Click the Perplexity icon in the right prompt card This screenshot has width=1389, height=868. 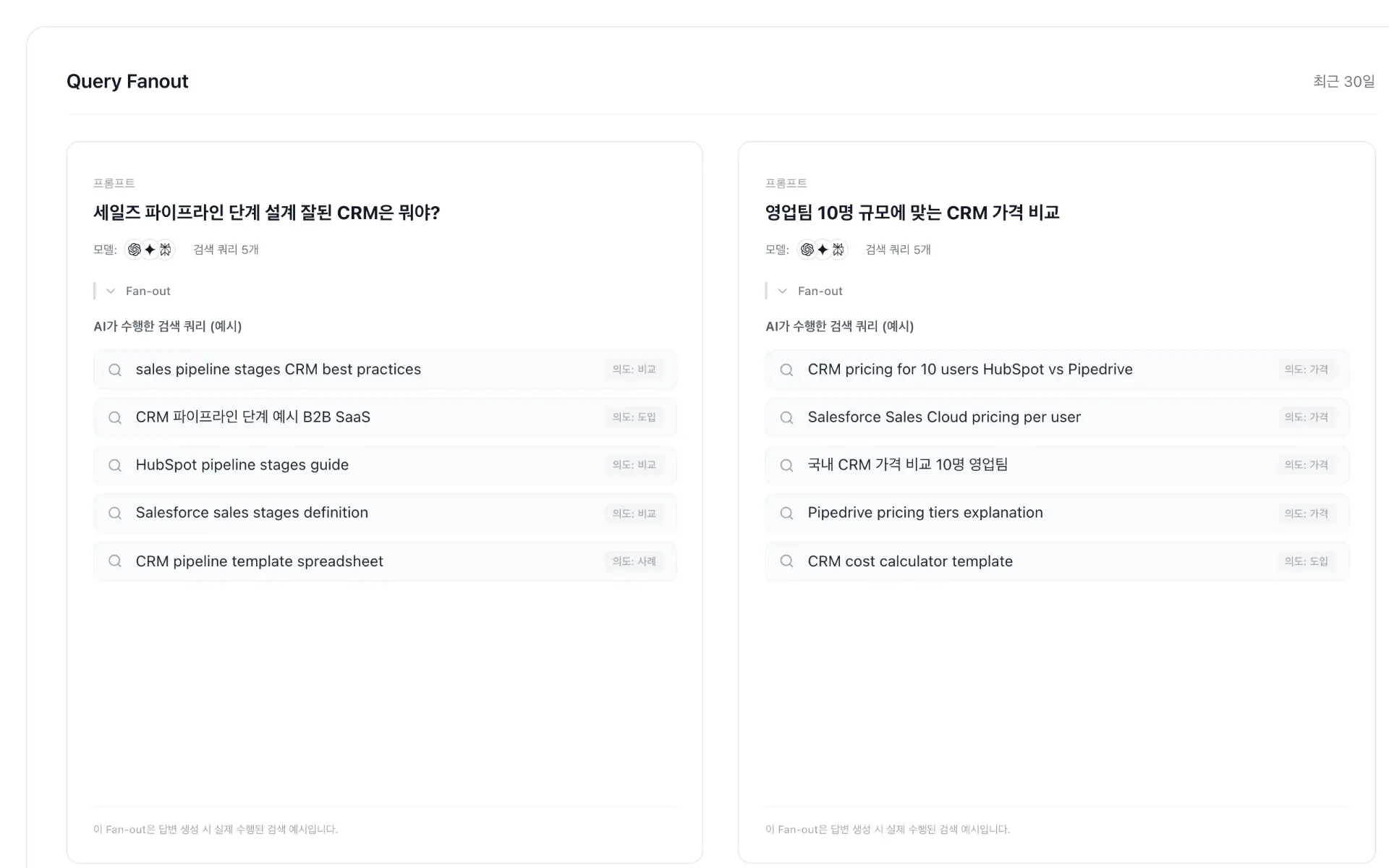click(x=838, y=250)
